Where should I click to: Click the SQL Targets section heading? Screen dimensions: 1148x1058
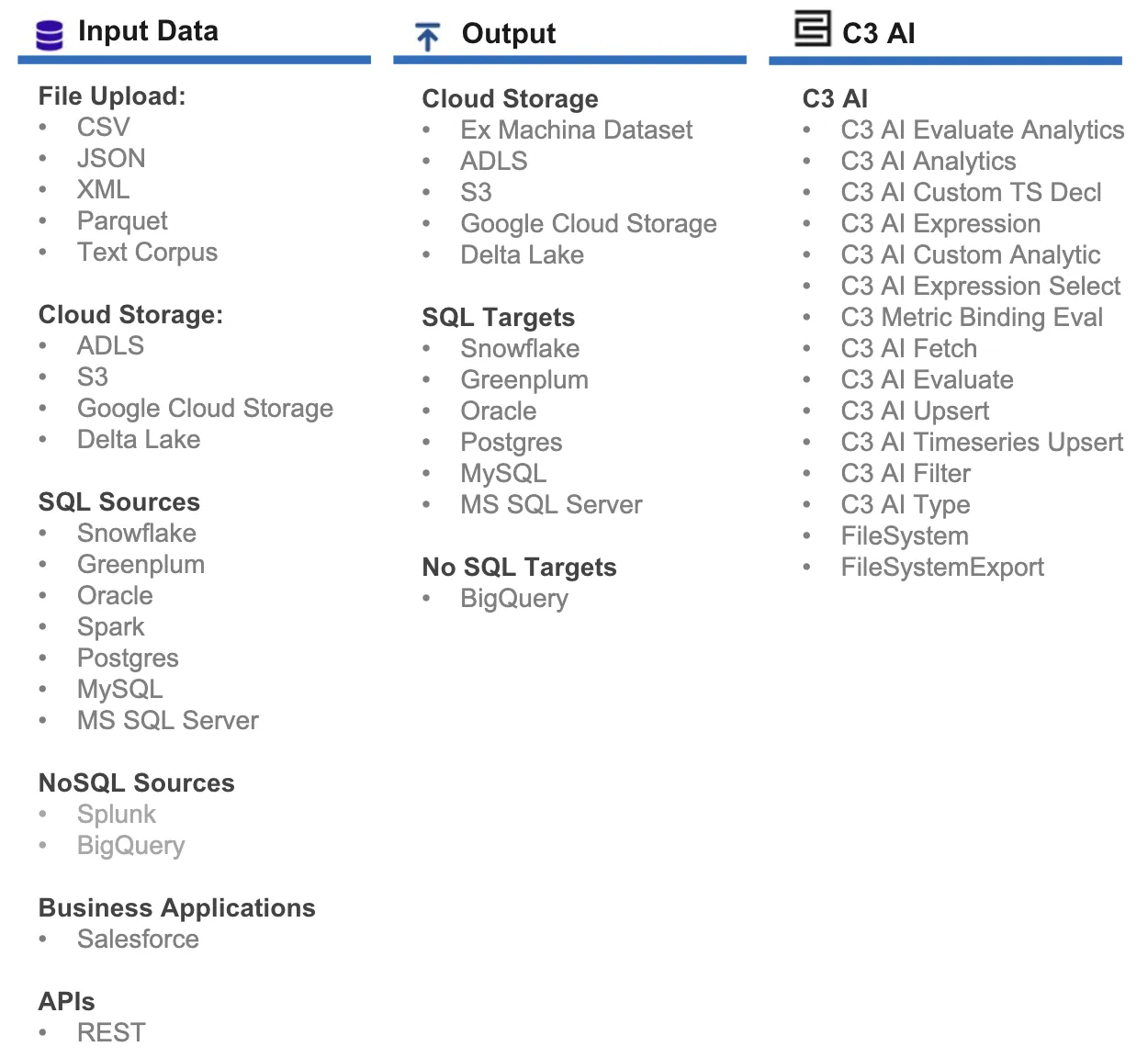(498, 317)
